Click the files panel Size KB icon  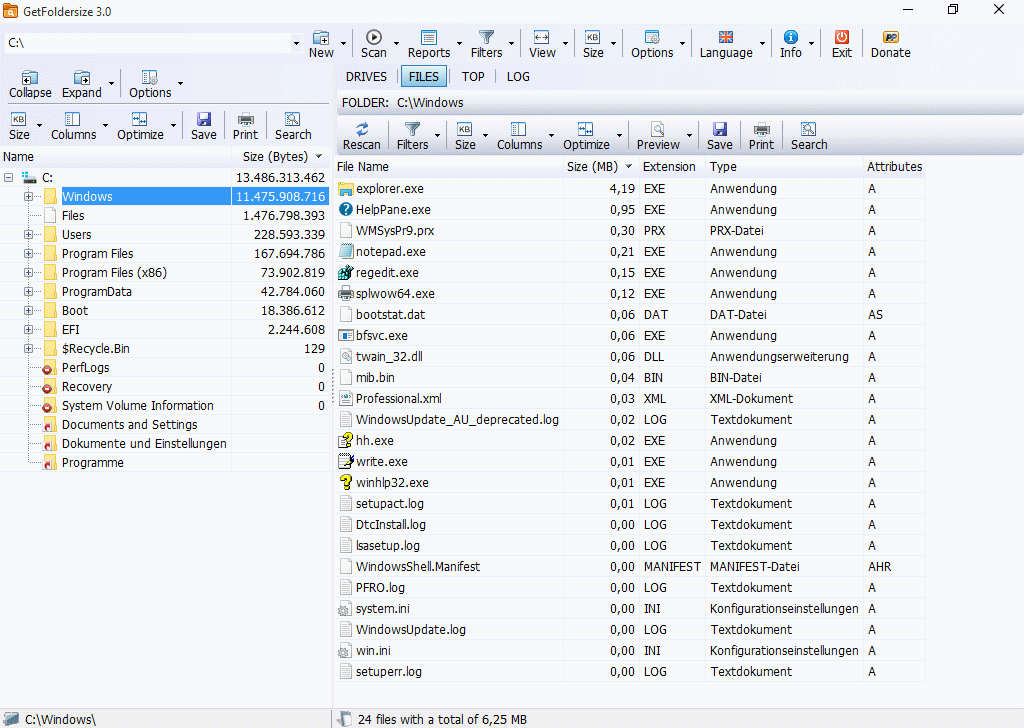465,129
